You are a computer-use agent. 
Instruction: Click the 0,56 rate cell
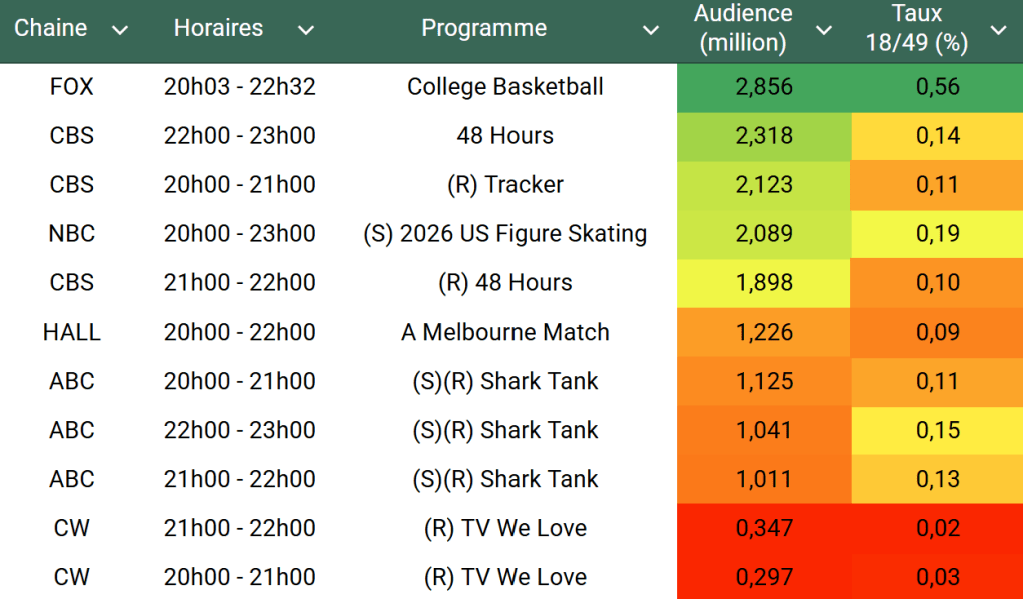[937, 87]
